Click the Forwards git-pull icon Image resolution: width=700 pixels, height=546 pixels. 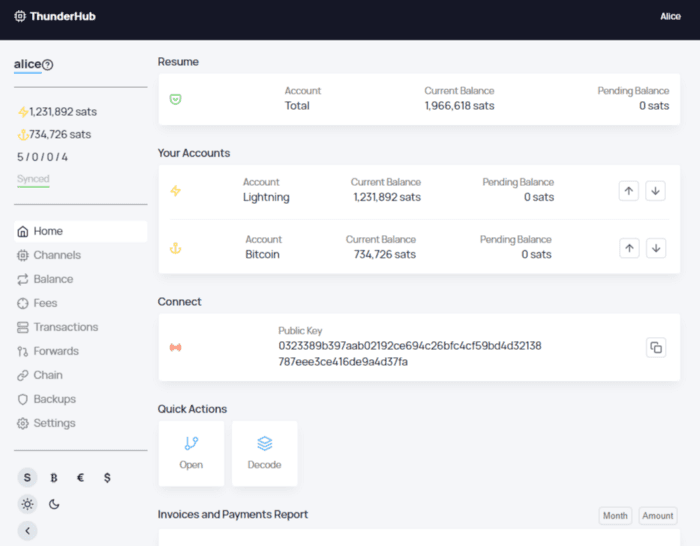[23, 351]
